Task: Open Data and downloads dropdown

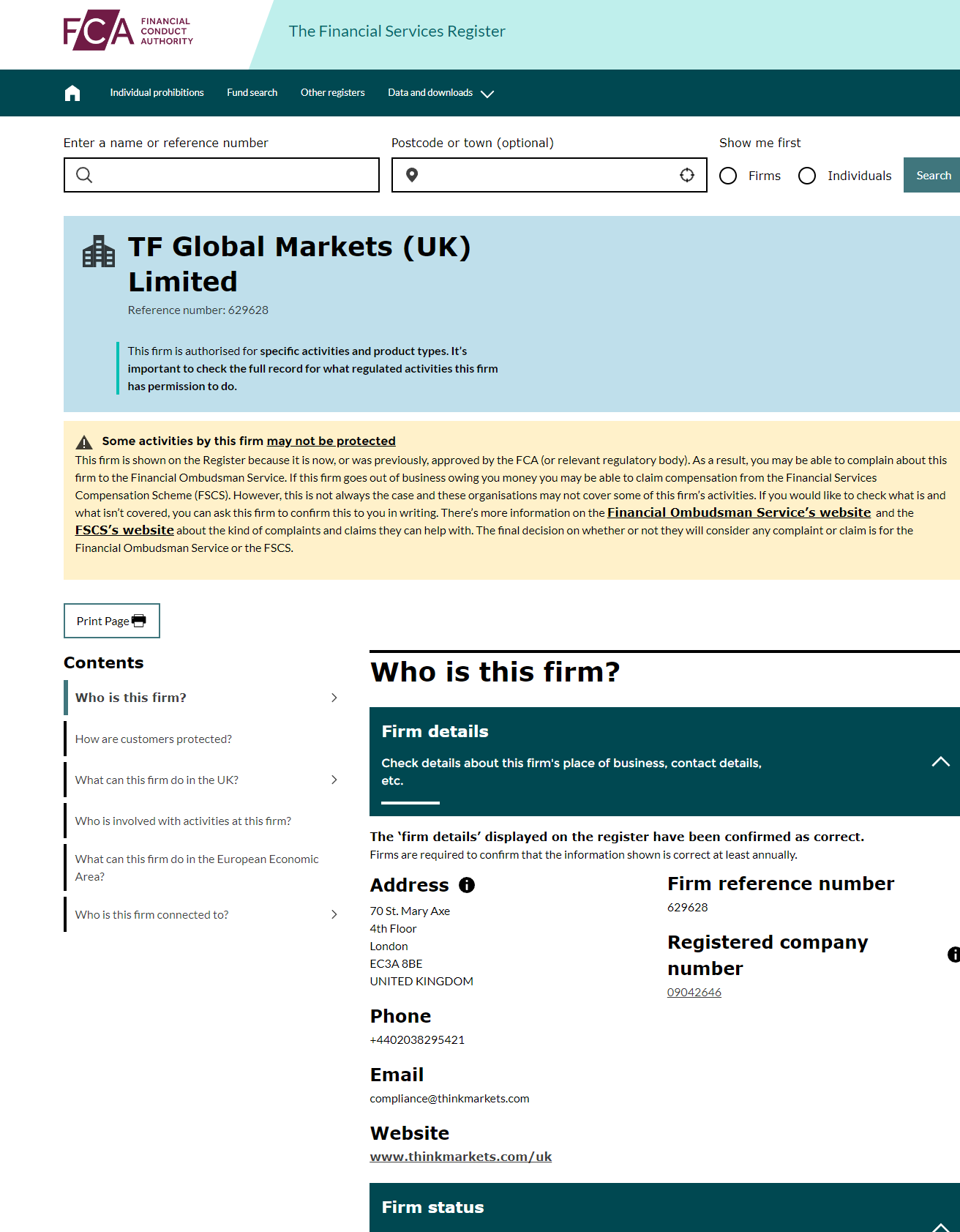Action: coord(440,93)
